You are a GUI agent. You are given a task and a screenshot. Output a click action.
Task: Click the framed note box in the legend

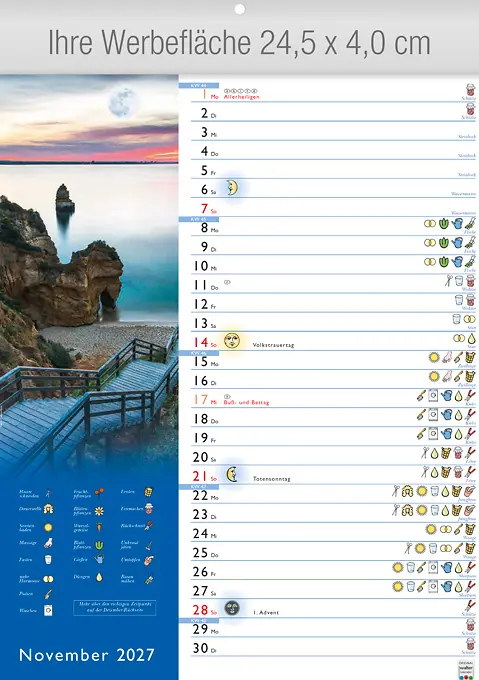pos(114,608)
